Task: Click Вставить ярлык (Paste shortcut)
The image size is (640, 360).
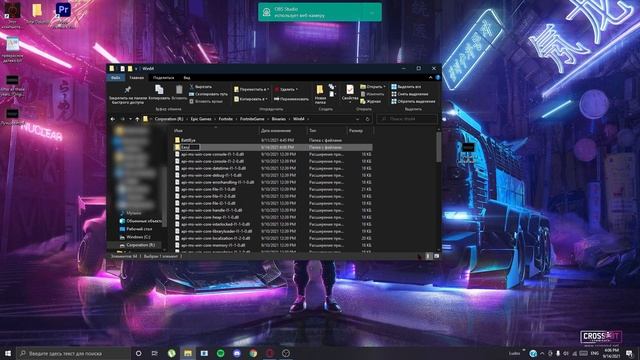Action: click(206, 101)
